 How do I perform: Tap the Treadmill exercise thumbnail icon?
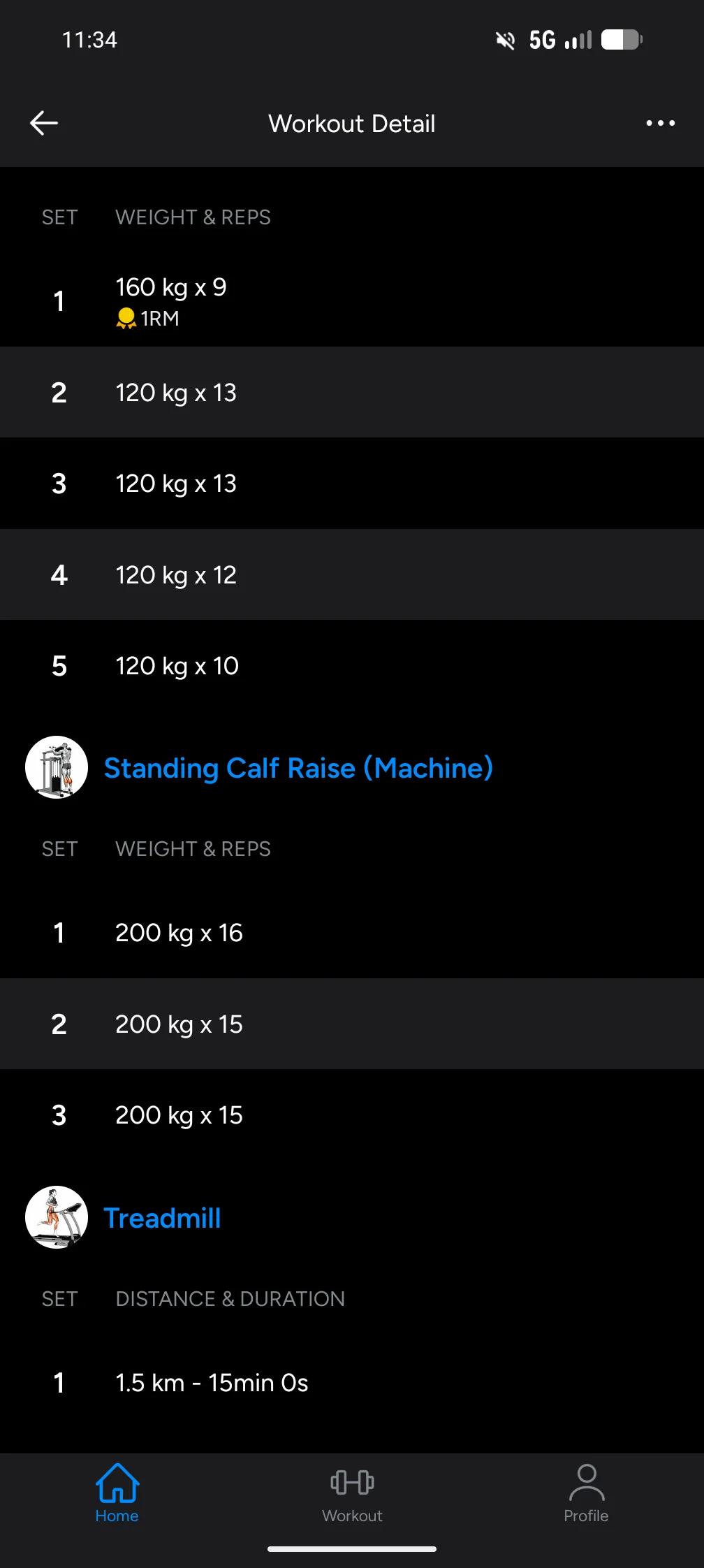[x=57, y=1217]
